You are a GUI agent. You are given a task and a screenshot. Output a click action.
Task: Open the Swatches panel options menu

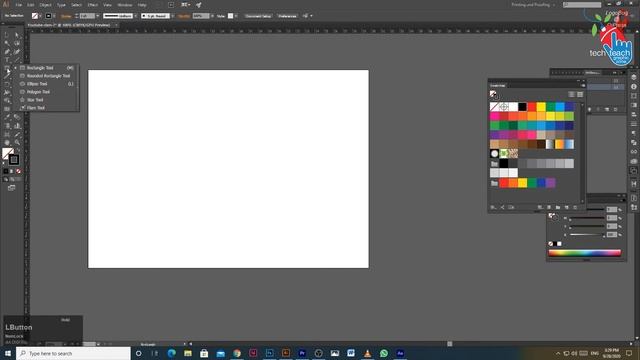(x=583, y=85)
